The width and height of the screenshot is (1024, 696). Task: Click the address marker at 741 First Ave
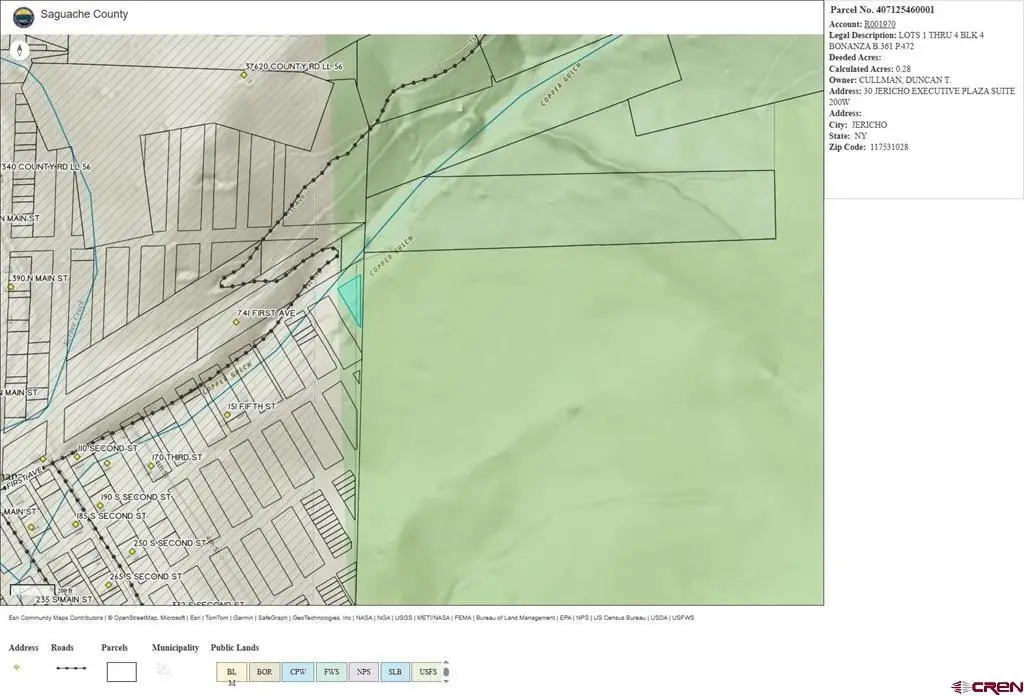pyautogui.click(x=236, y=322)
